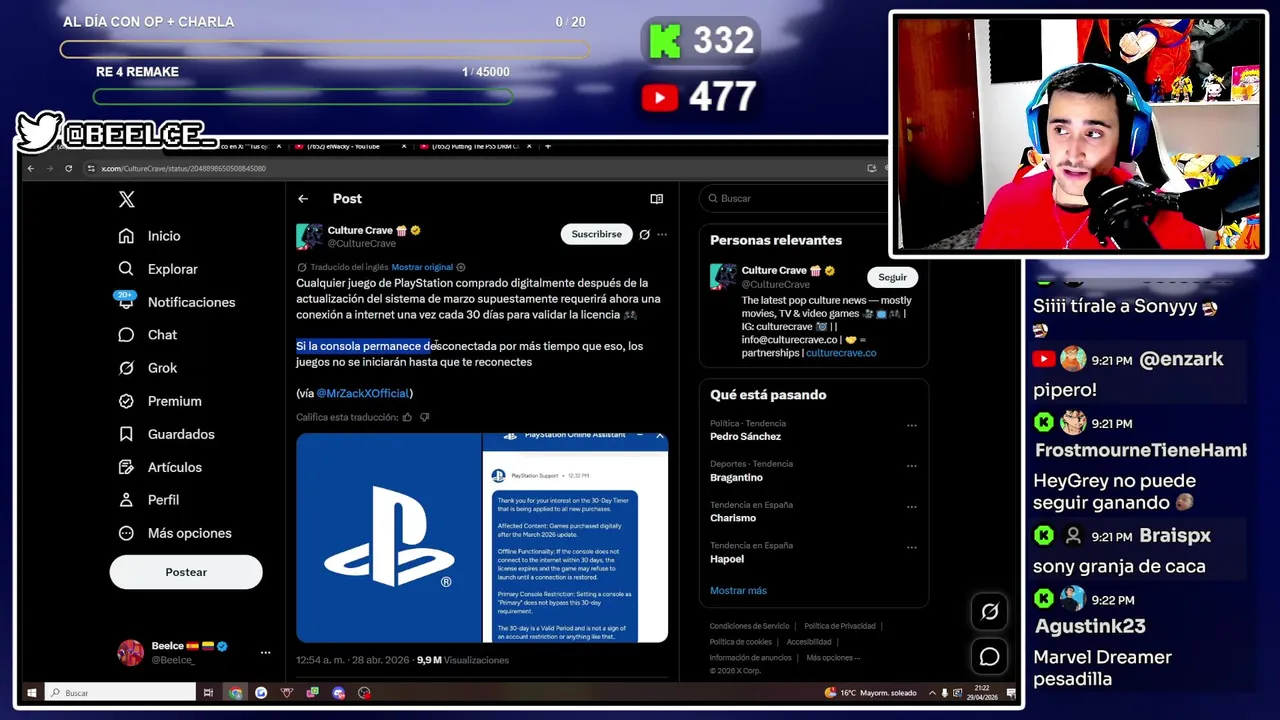Open three-dot menu on Culture Crave post
Image resolution: width=1280 pixels, height=720 pixels.
coord(662,234)
